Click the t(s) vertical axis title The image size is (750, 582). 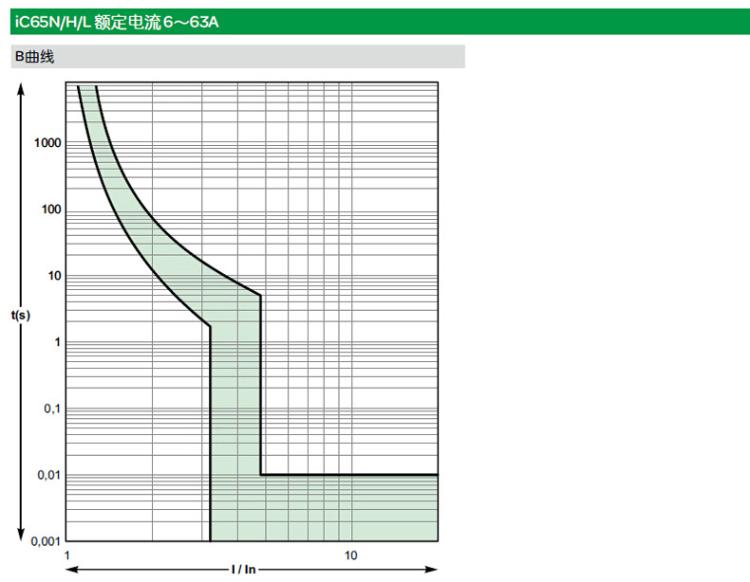tap(21, 315)
